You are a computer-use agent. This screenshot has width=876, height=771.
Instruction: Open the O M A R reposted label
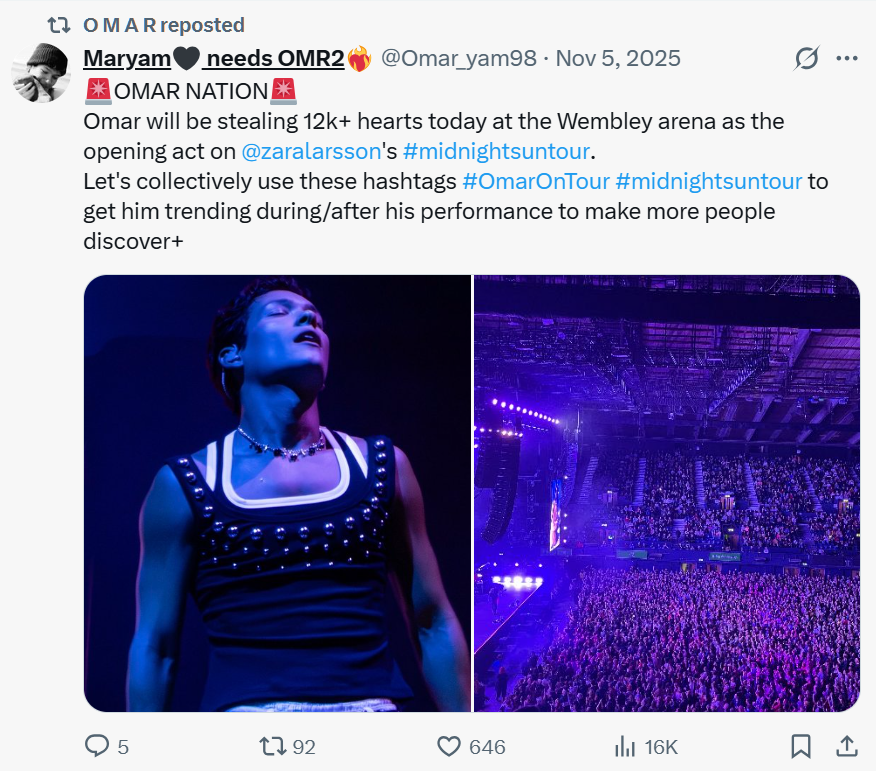163,25
